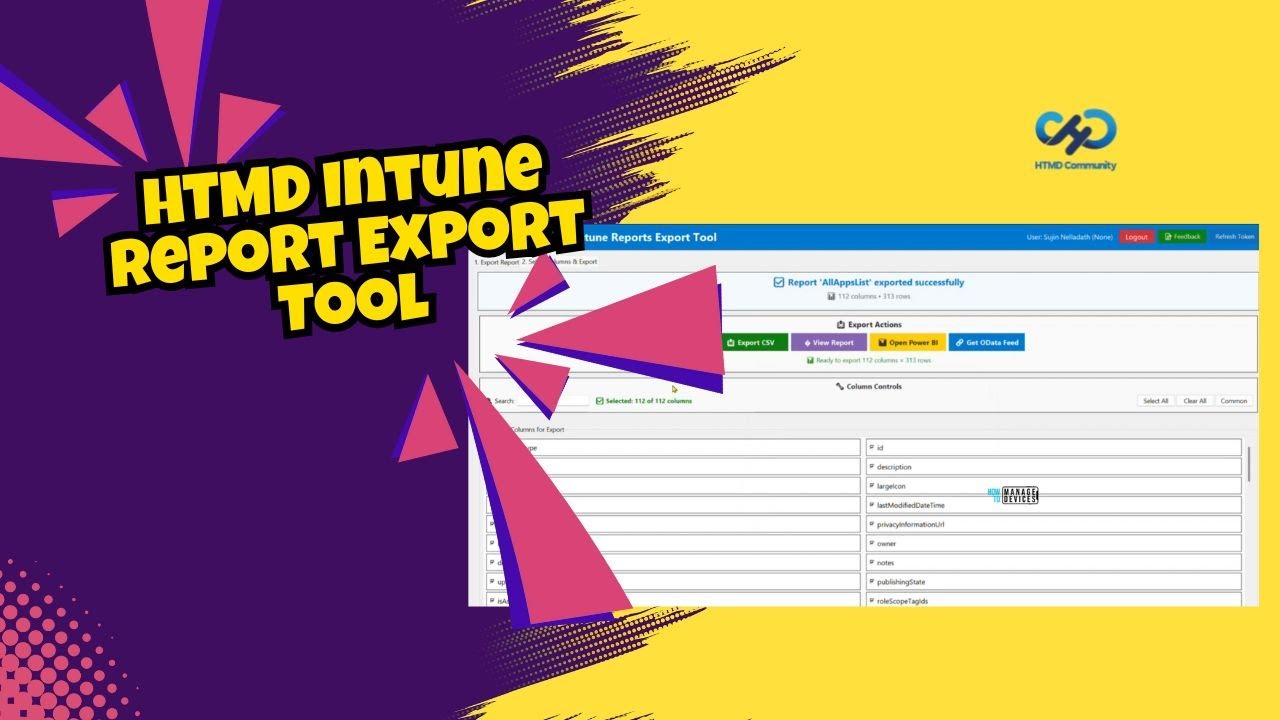Toggle the 'owner' column checkbox
Viewport: 1280px width, 720px height.
(x=872, y=544)
